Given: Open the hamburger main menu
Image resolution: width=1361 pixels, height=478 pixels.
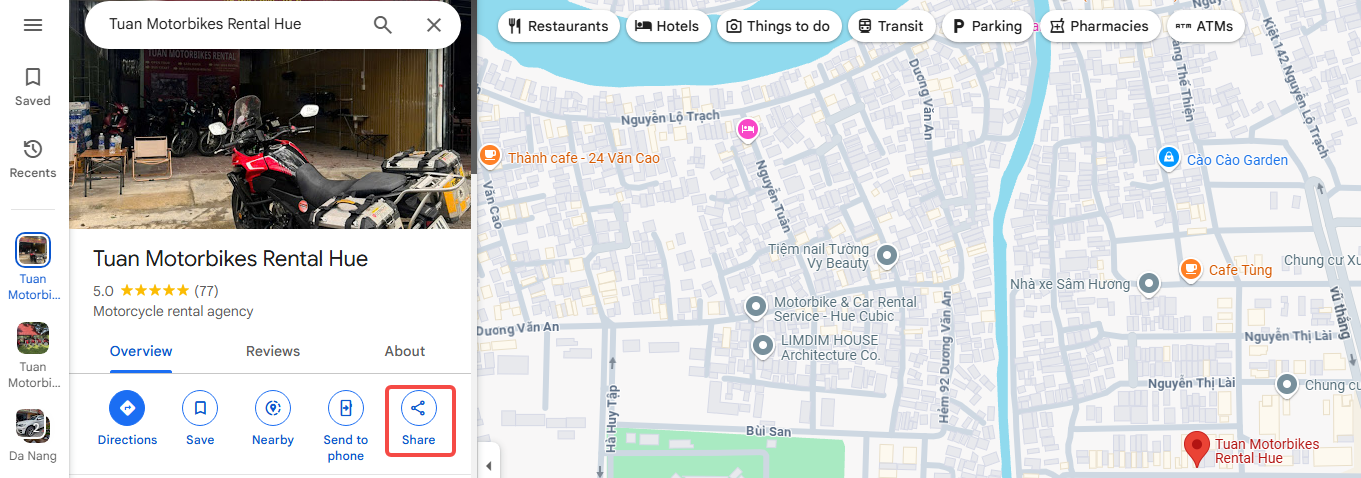Looking at the screenshot, I should 33,25.
